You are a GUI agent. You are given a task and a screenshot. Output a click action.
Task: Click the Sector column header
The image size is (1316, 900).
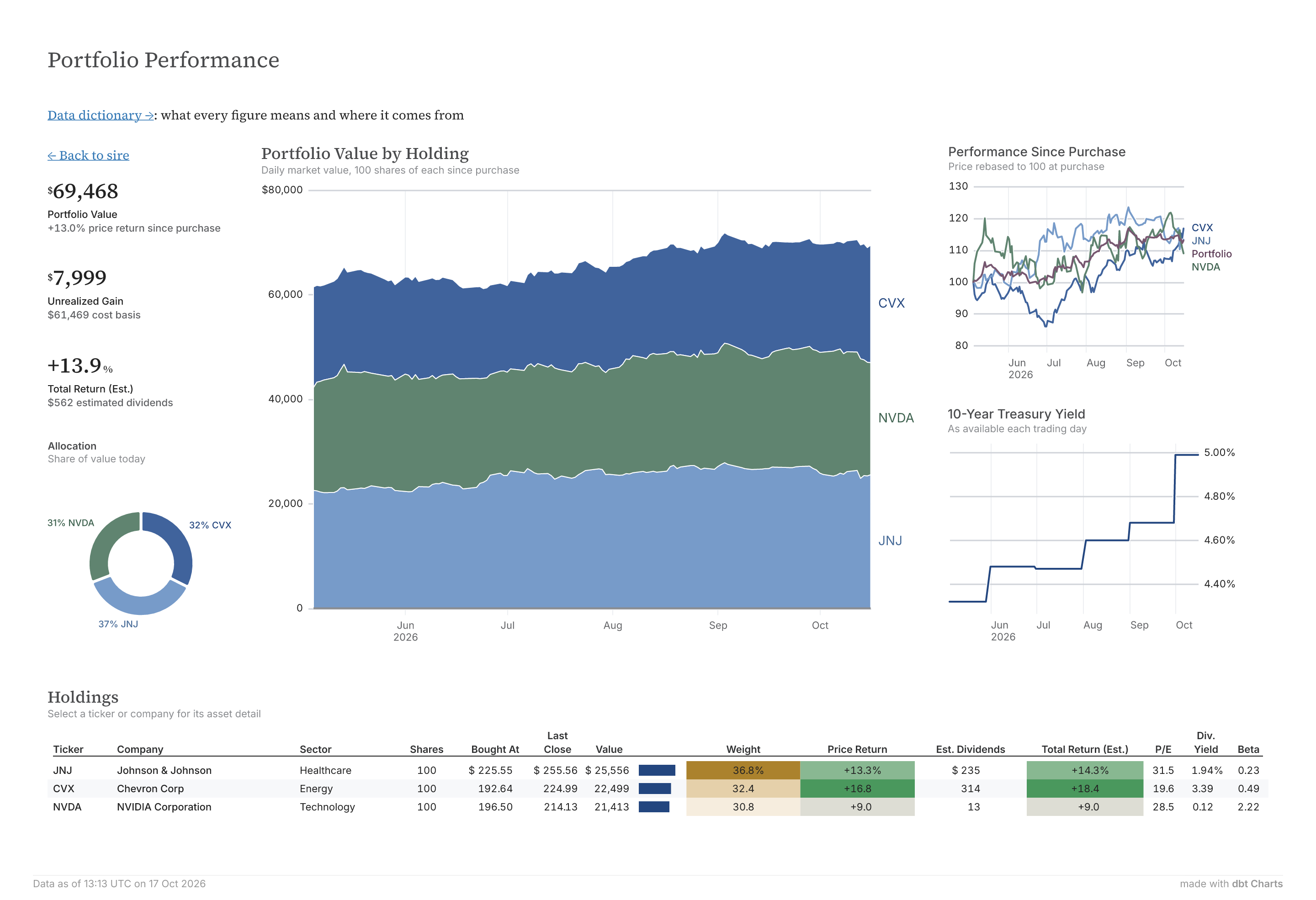pyautogui.click(x=315, y=749)
